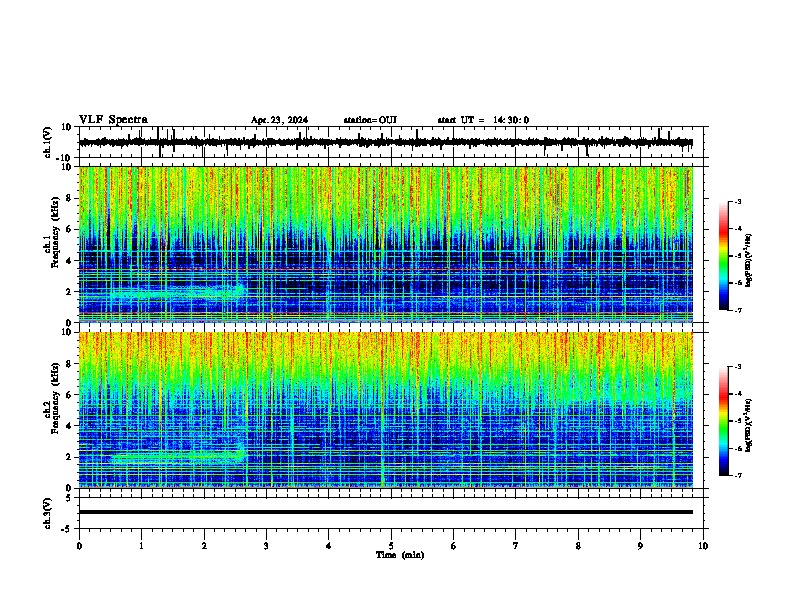This screenshot has height=612, width=792.
Task: Click the "Time (min)" axis title
Action: (400, 555)
